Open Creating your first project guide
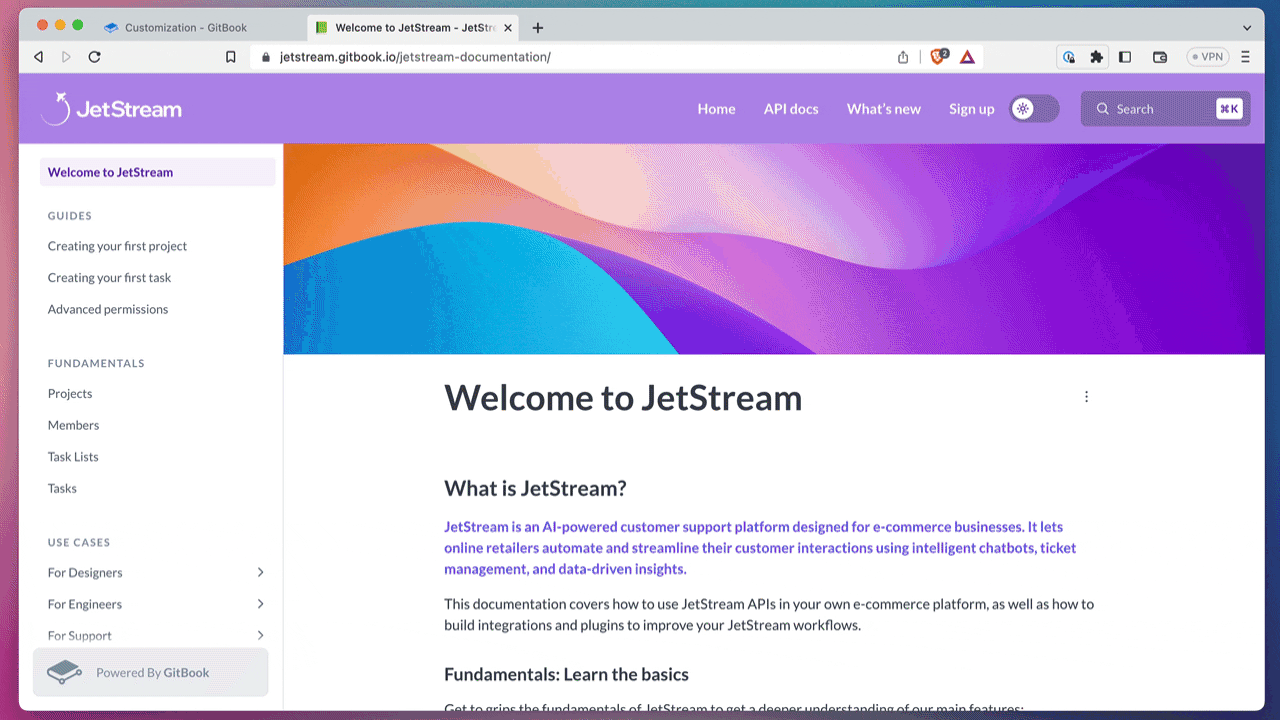 (117, 246)
